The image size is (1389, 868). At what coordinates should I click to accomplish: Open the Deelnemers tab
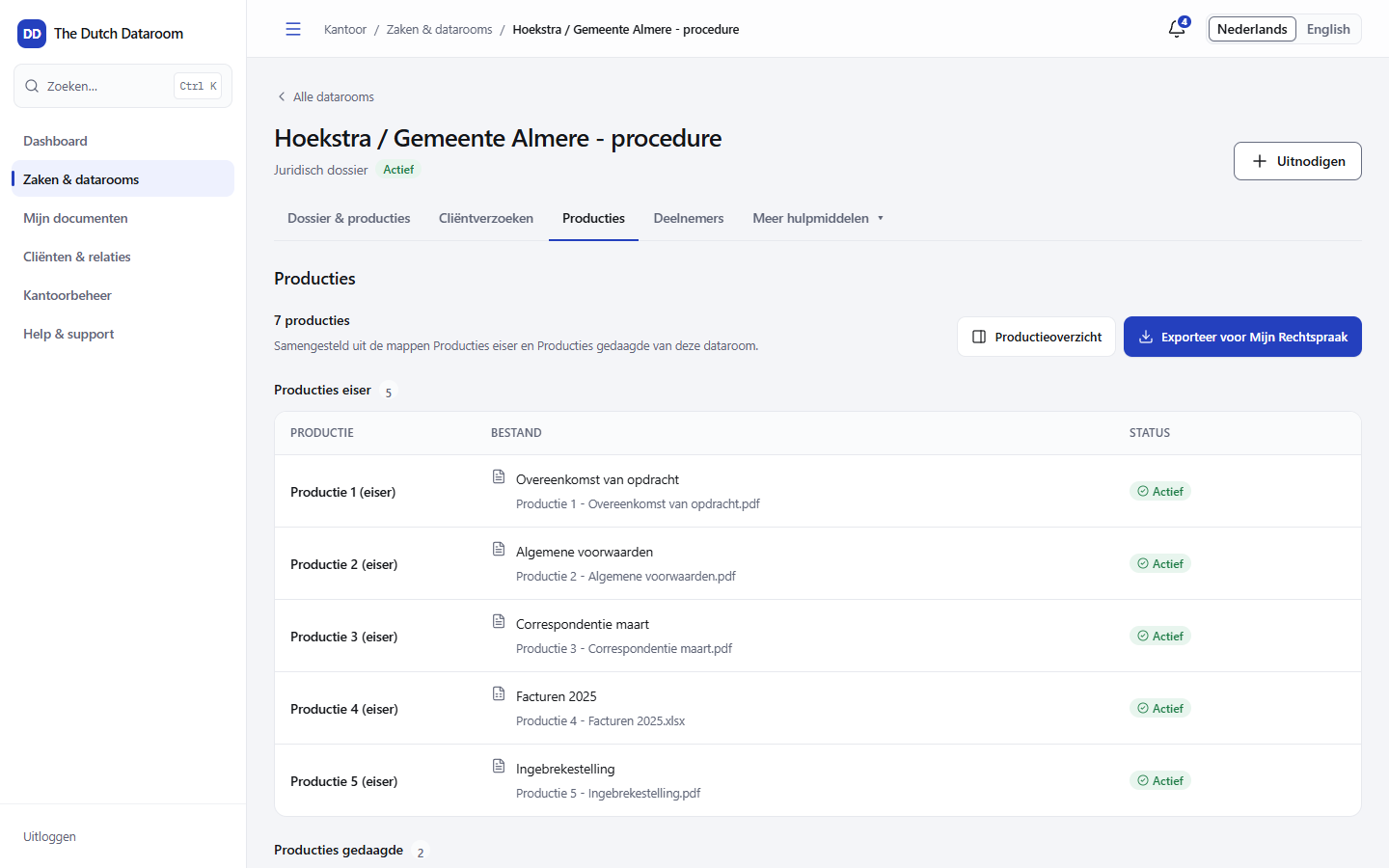pyautogui.click(x=689, y=218)
